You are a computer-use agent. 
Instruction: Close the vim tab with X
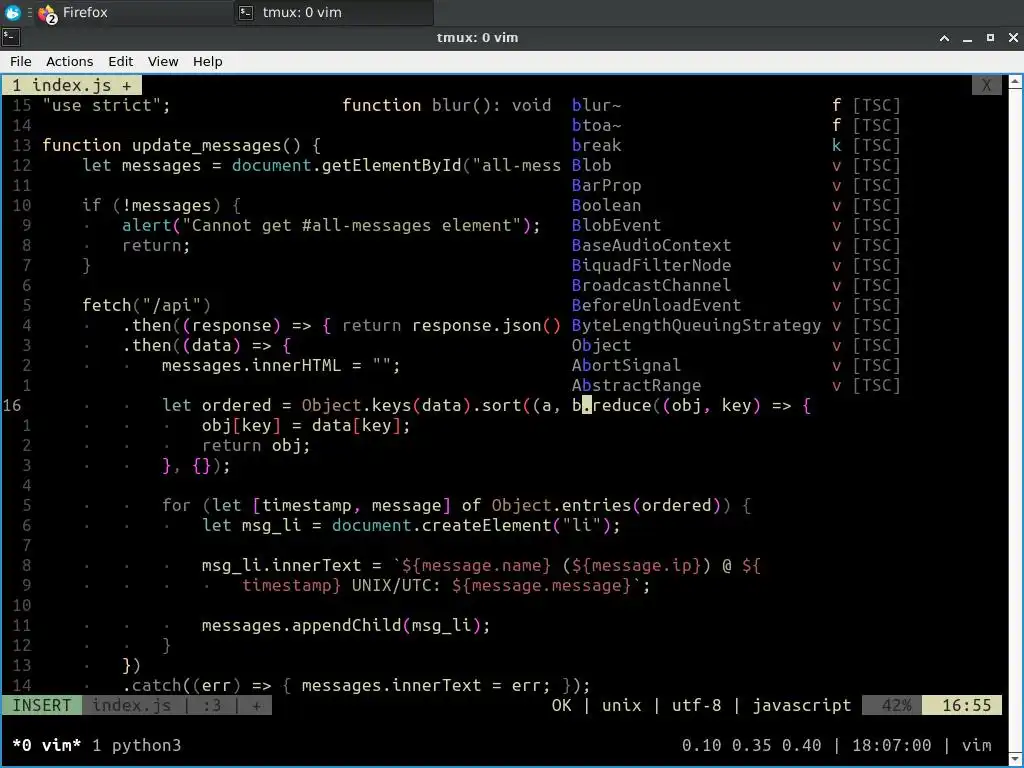point(986,86)
